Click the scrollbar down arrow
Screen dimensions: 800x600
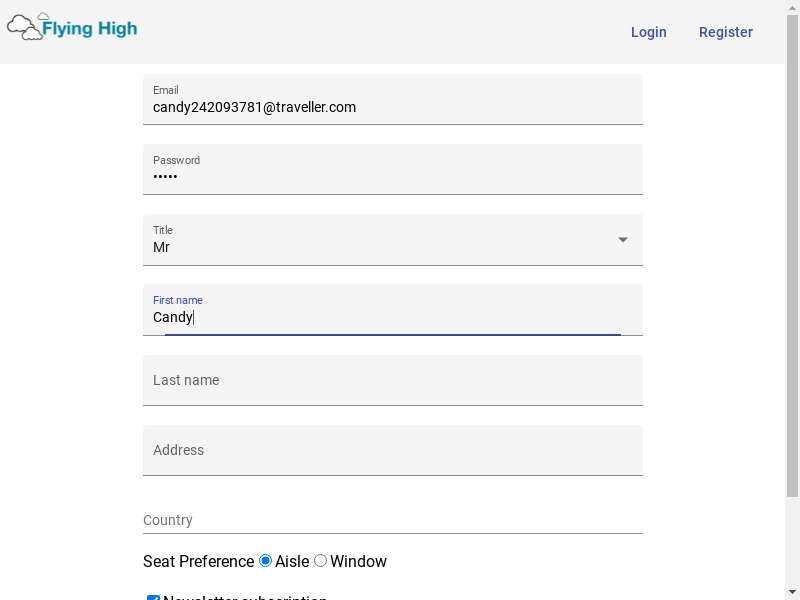[792, 591]
